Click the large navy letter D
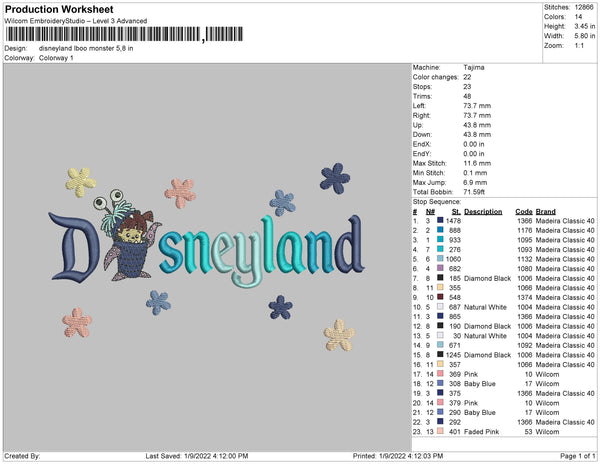The width and height of the screenshot is (600, 464). point(75,247)
